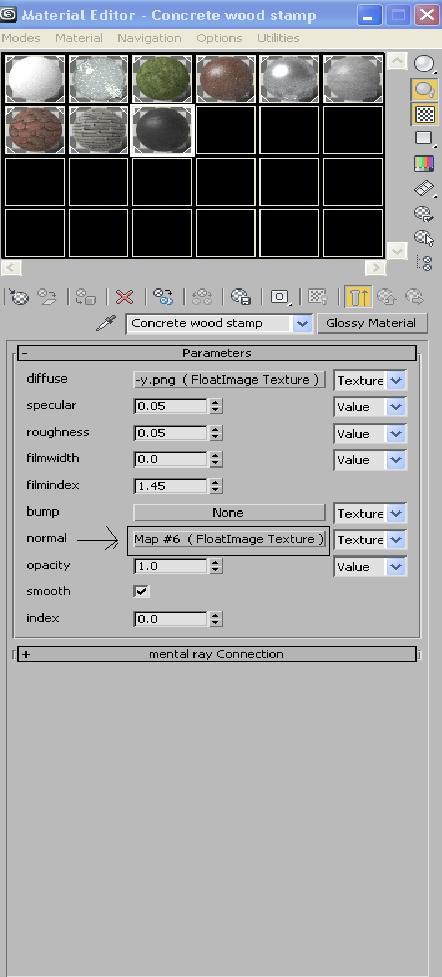The width and height of the screenshot is (442, 977).
Task: Click the roughness spinner arrows
Action: coord(216,434)
